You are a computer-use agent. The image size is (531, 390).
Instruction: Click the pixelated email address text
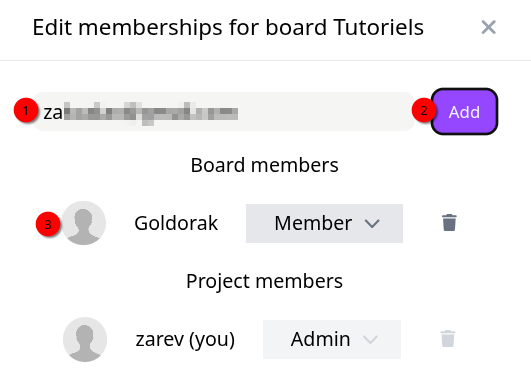coord(150,113)
